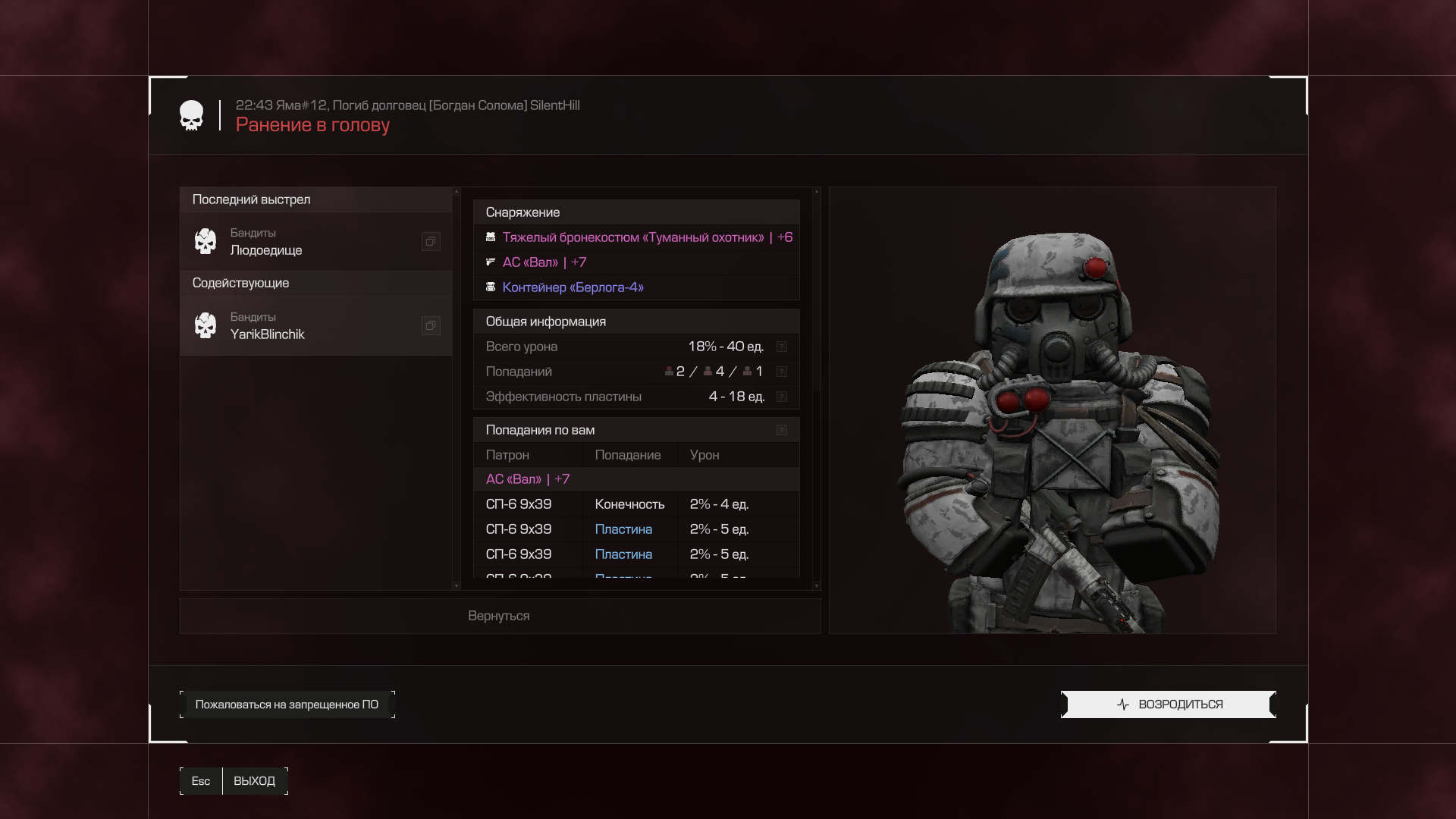
Task: Open help icon for Всего урона
Action: [782, 347]
